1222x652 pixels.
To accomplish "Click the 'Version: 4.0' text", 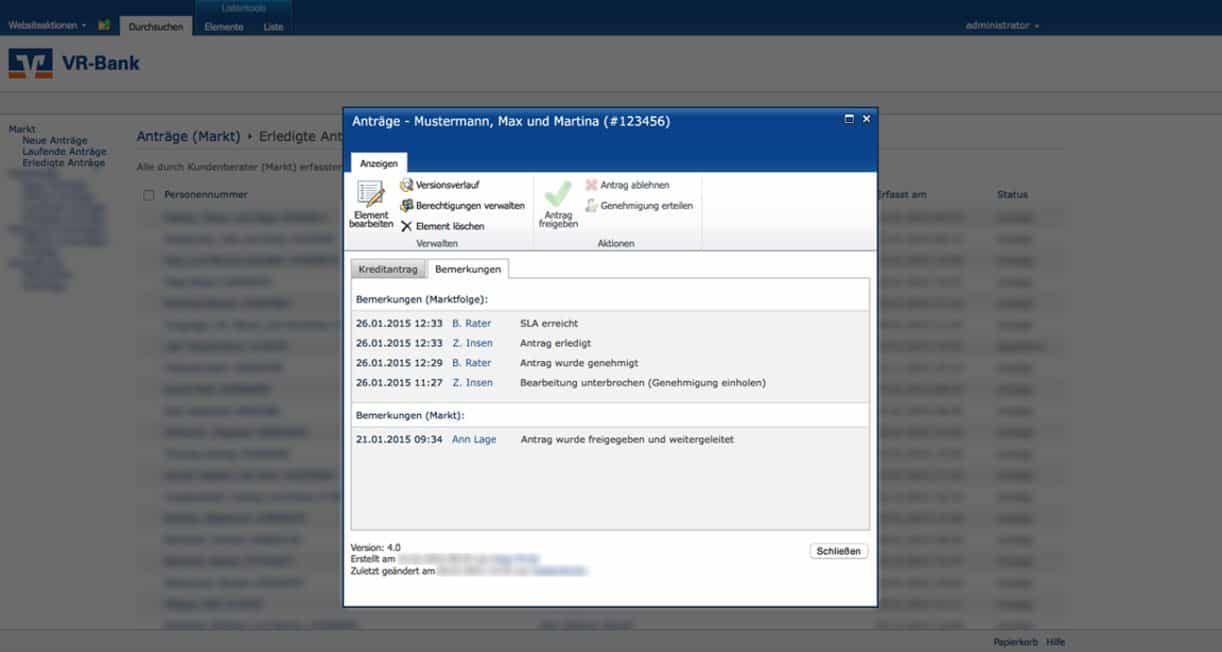I will tap(375, 548).
